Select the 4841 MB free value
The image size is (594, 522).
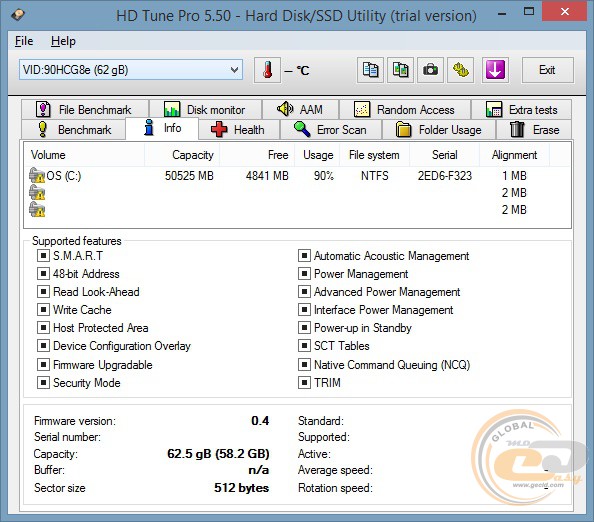tap(267, 176)
